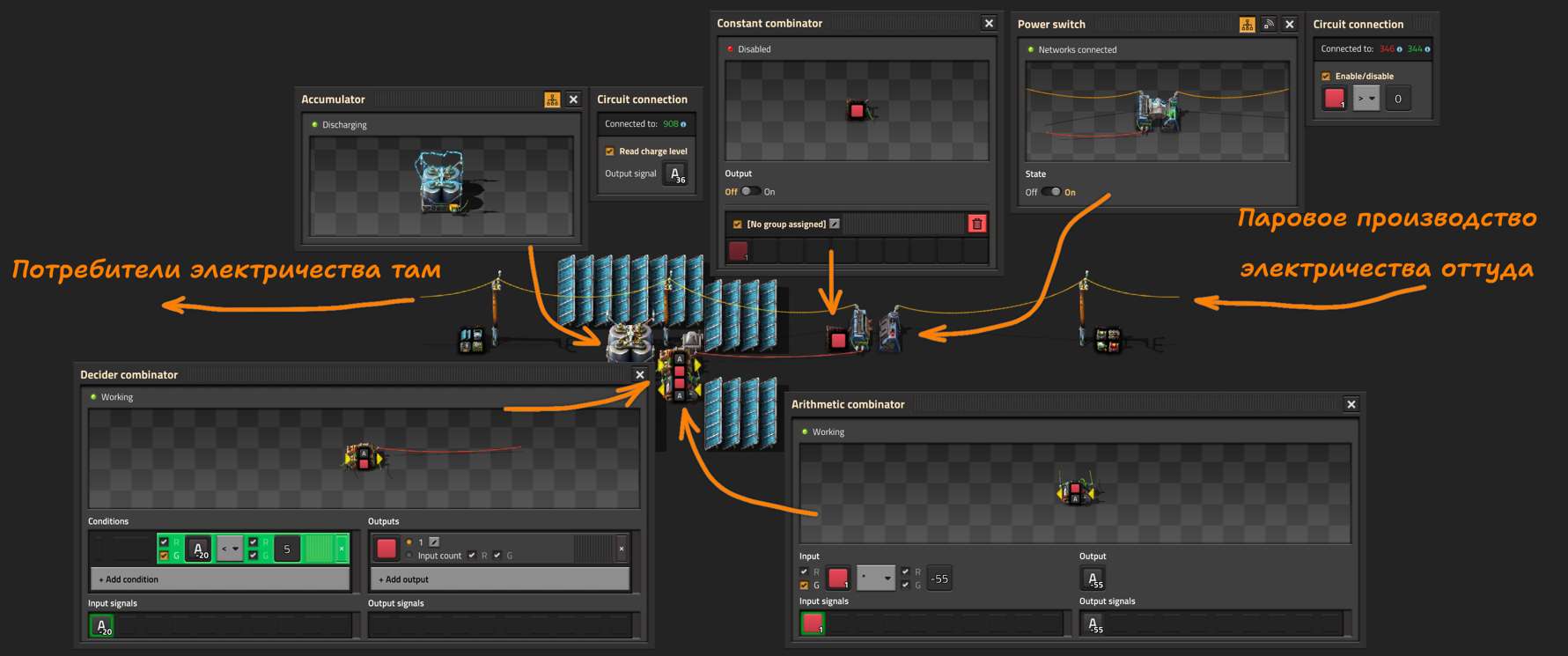Screen dimensions: 1568x656
Task: Toggle the Read charge level checkbox
Action: coord(609,151)
